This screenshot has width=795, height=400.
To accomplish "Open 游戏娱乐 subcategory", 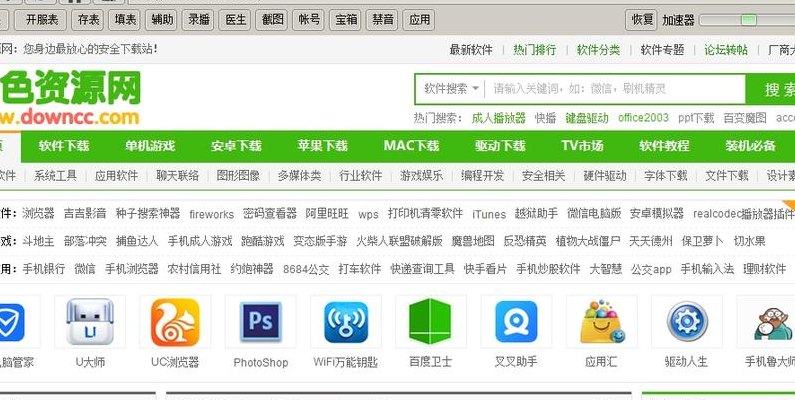I will tap(421, 176).
